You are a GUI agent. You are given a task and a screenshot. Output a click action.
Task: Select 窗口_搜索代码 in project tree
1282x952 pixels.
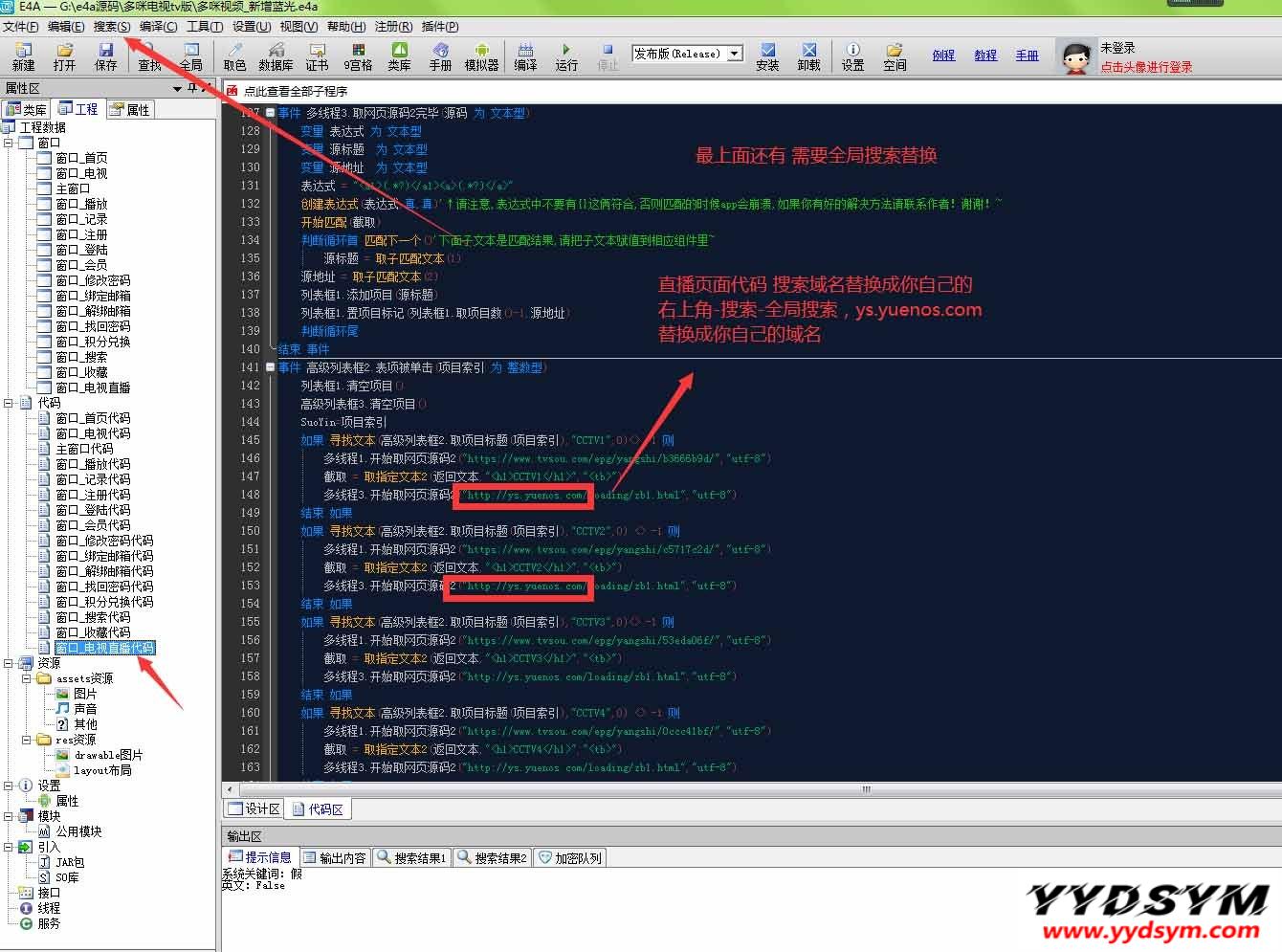coord(92,617)
